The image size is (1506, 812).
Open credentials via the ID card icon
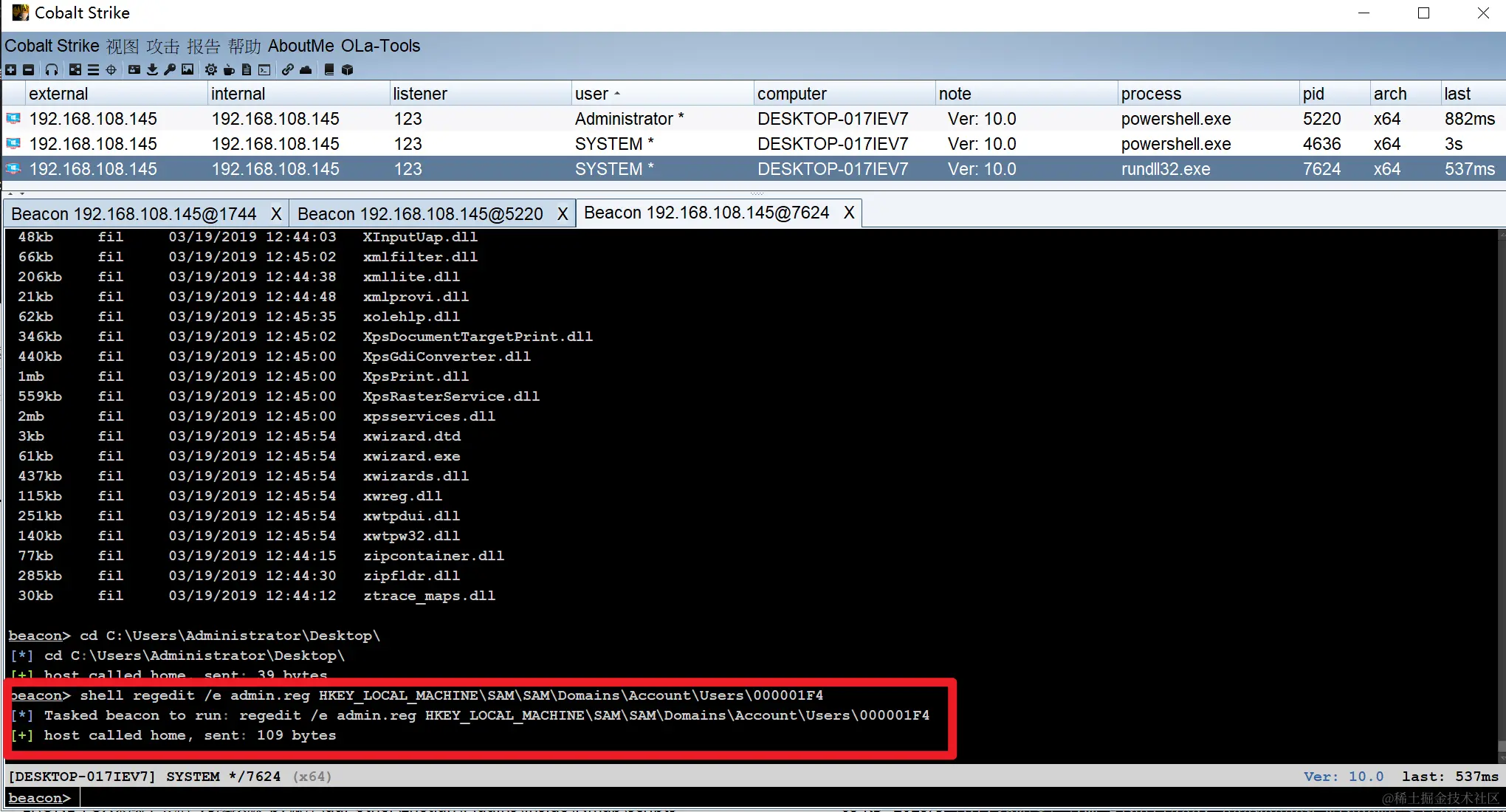(134, 70)
